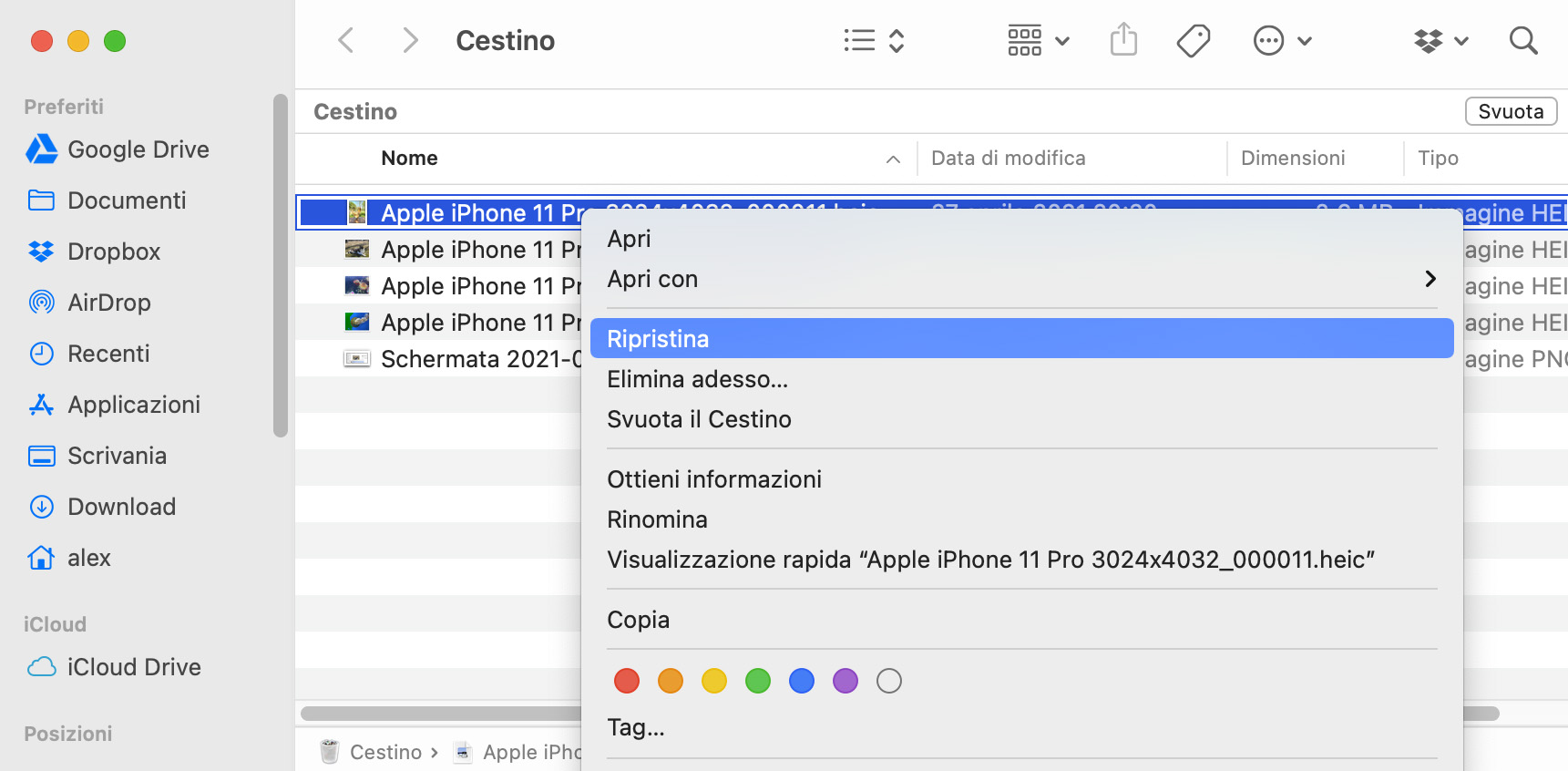Go forward with the right chevron

coord(411,40)
